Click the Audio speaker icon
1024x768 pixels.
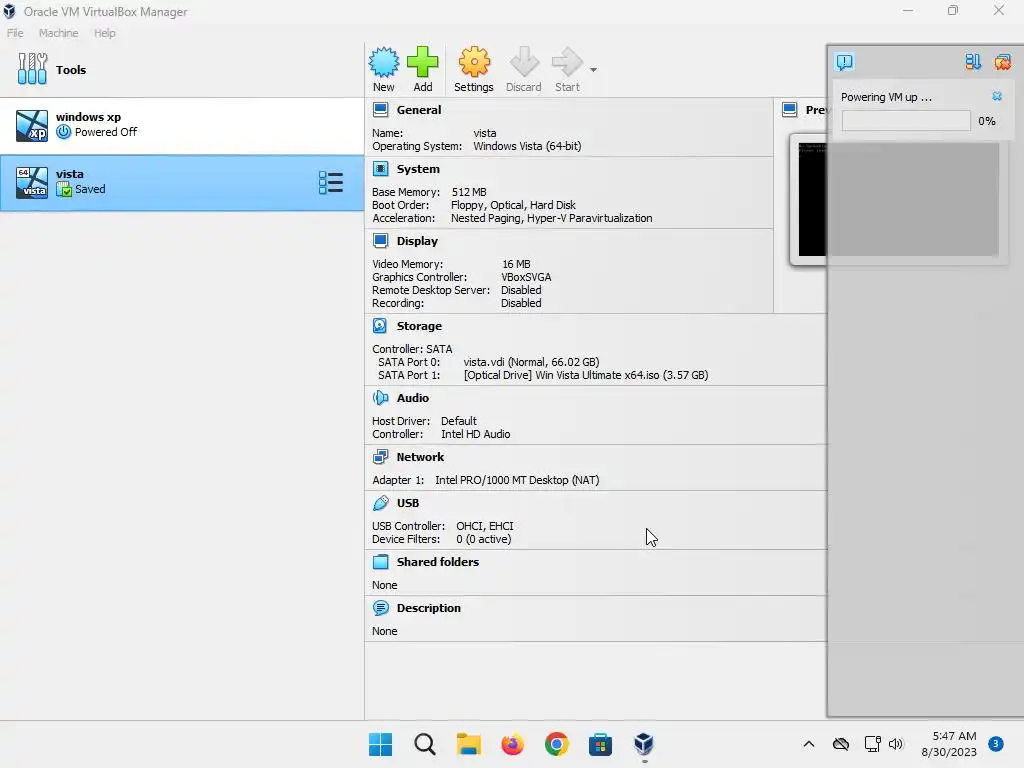click(380, 398)
